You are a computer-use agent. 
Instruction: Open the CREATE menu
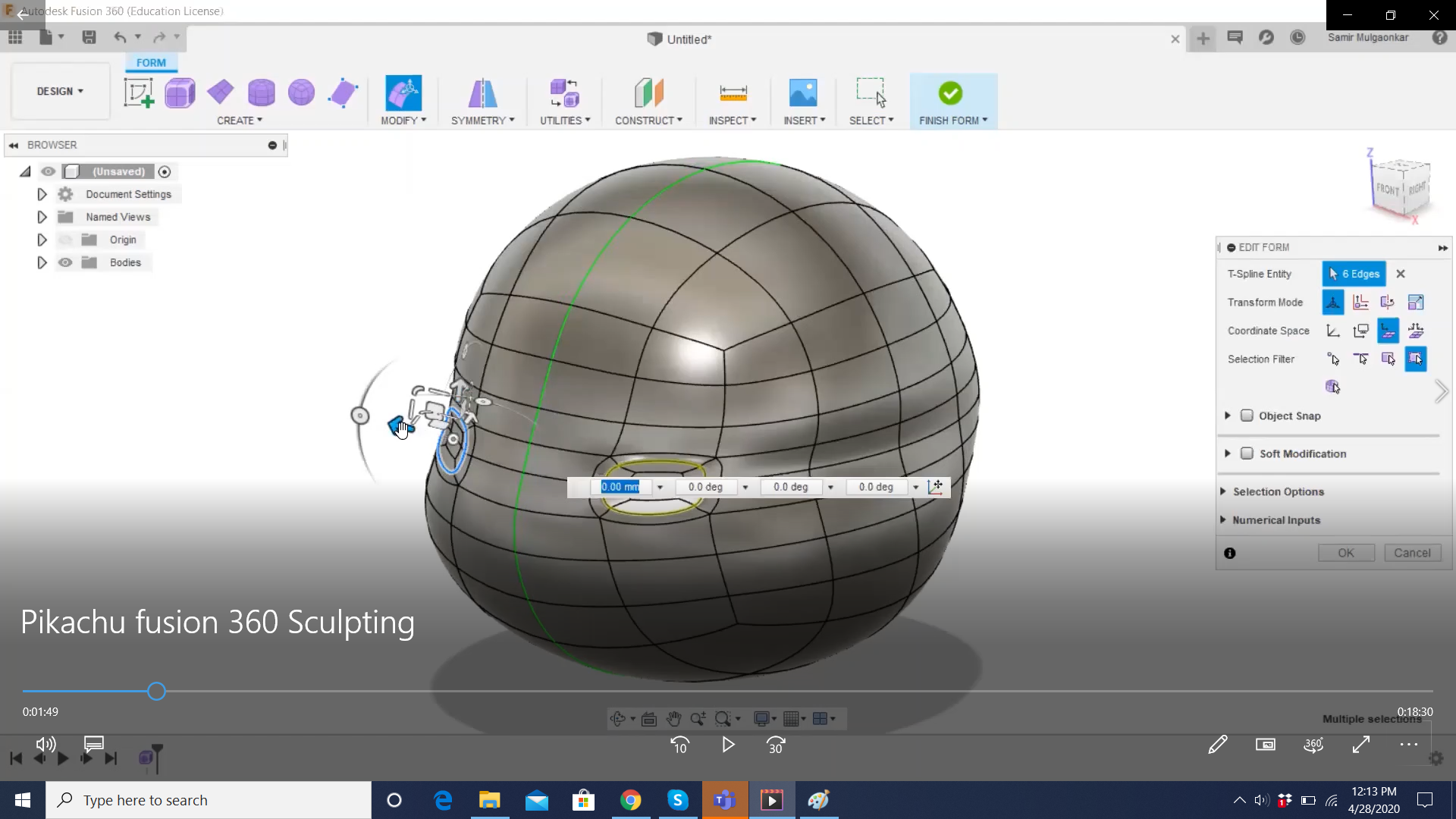(240, 121)
